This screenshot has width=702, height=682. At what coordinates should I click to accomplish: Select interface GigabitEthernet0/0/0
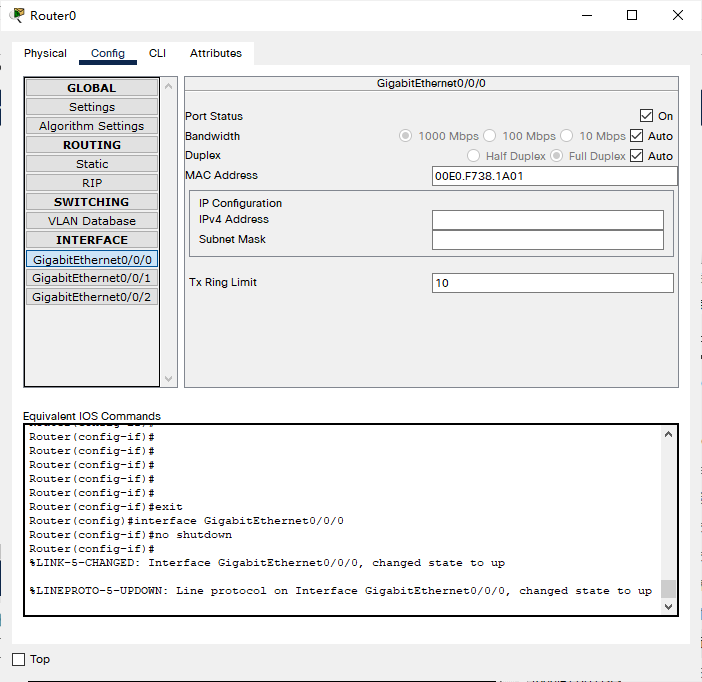click(92, 259)
